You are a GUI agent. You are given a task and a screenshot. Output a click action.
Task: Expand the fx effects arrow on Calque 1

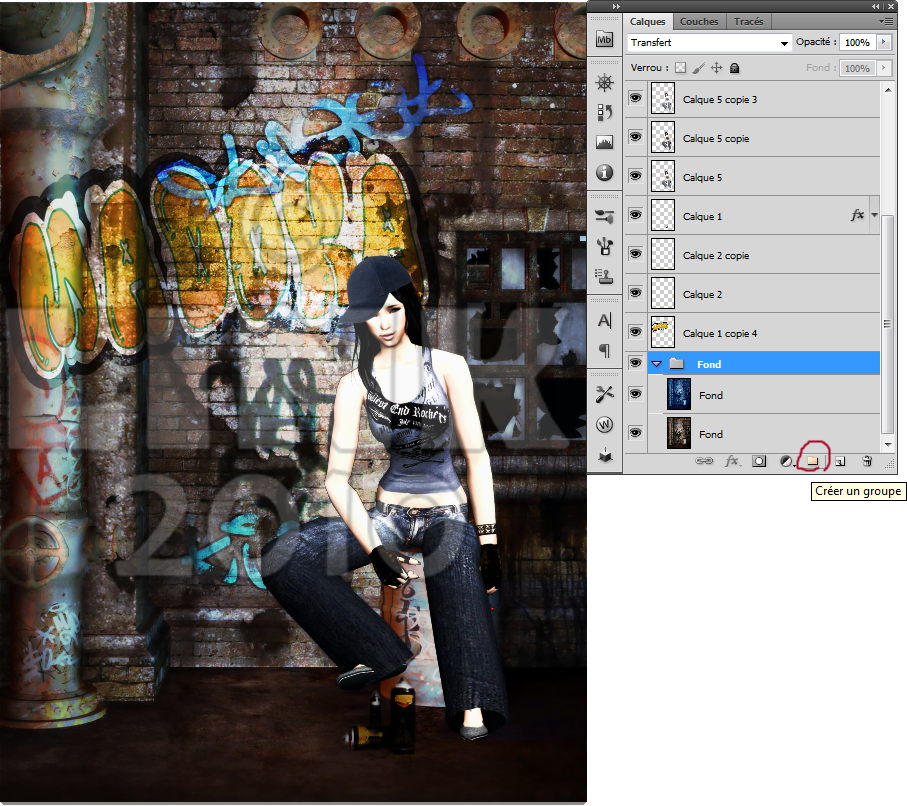coord(875,215)
